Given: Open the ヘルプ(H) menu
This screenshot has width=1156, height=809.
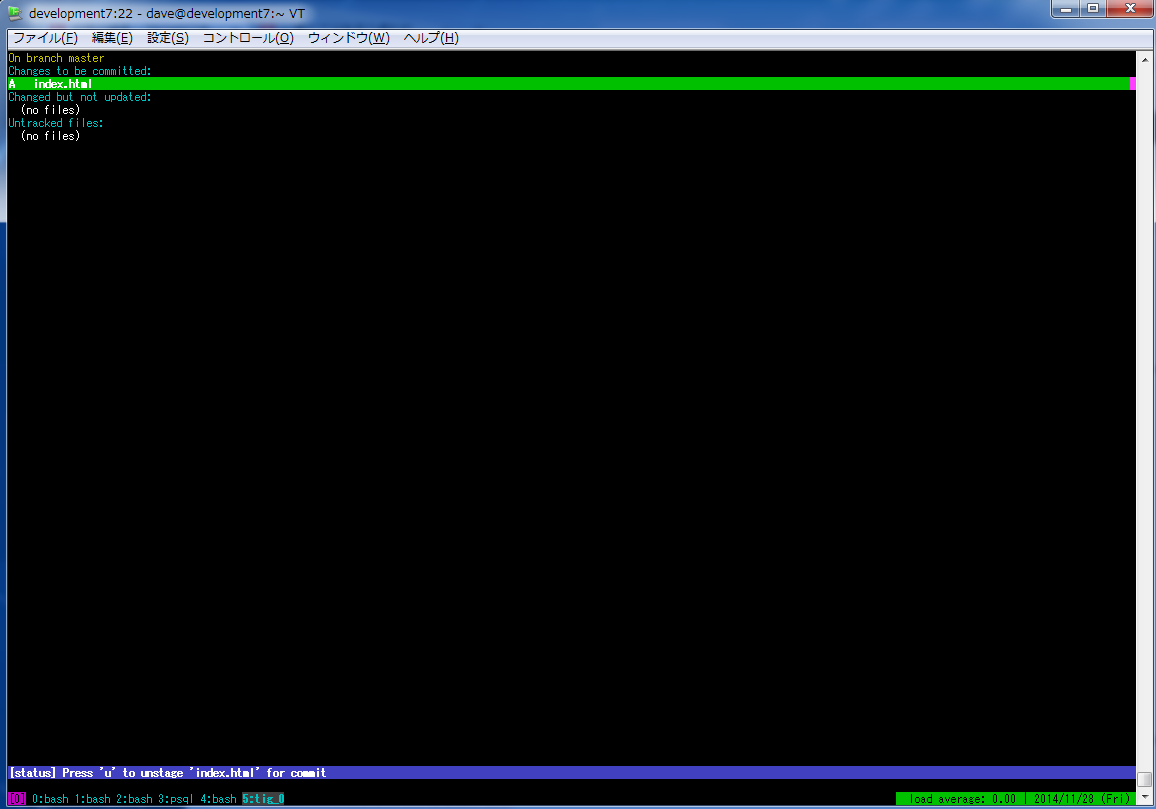Looking at the screenshot, I should coord(431,38).
